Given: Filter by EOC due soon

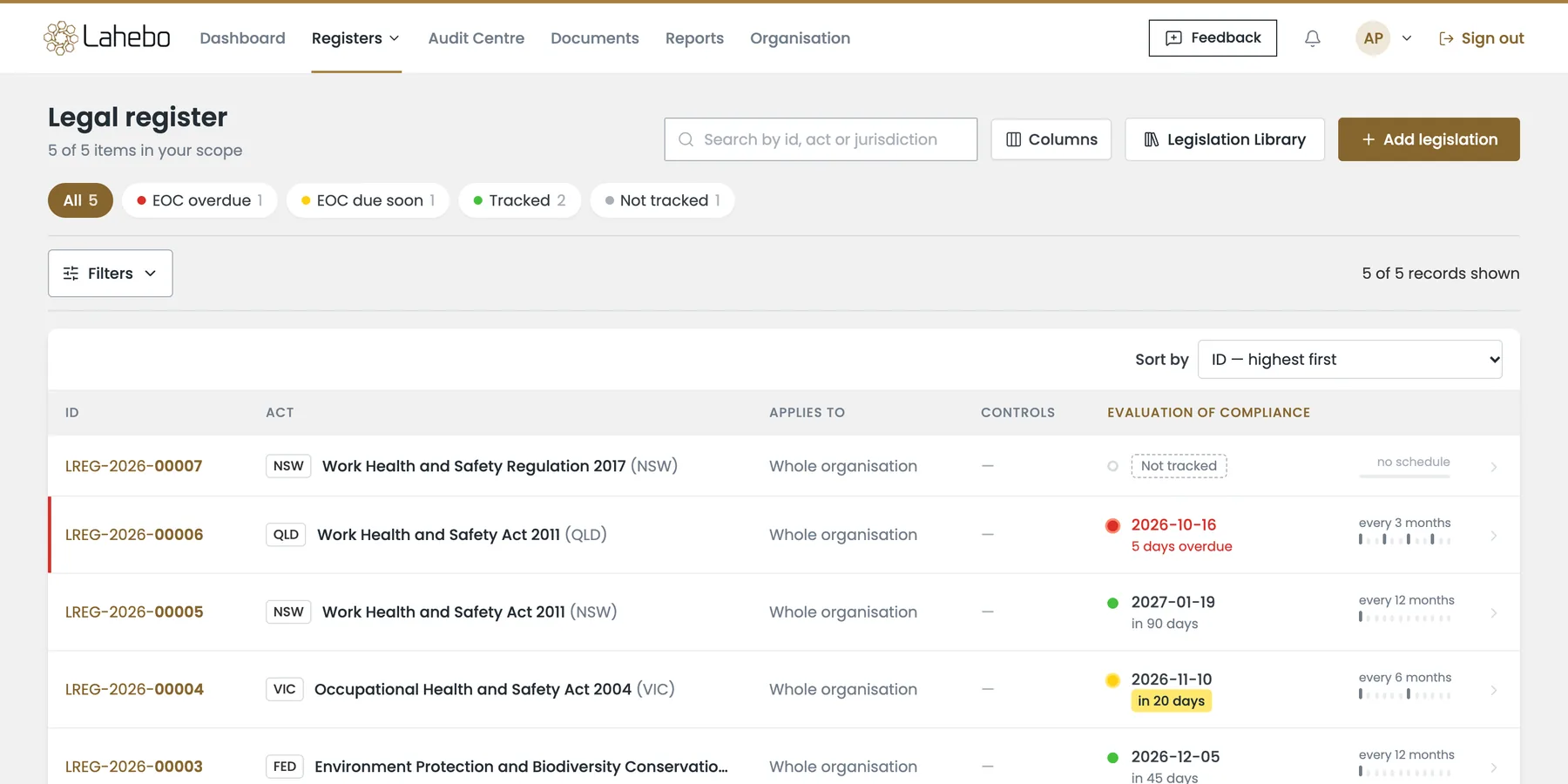Looking at the screenshot, I should pos(368,200).
